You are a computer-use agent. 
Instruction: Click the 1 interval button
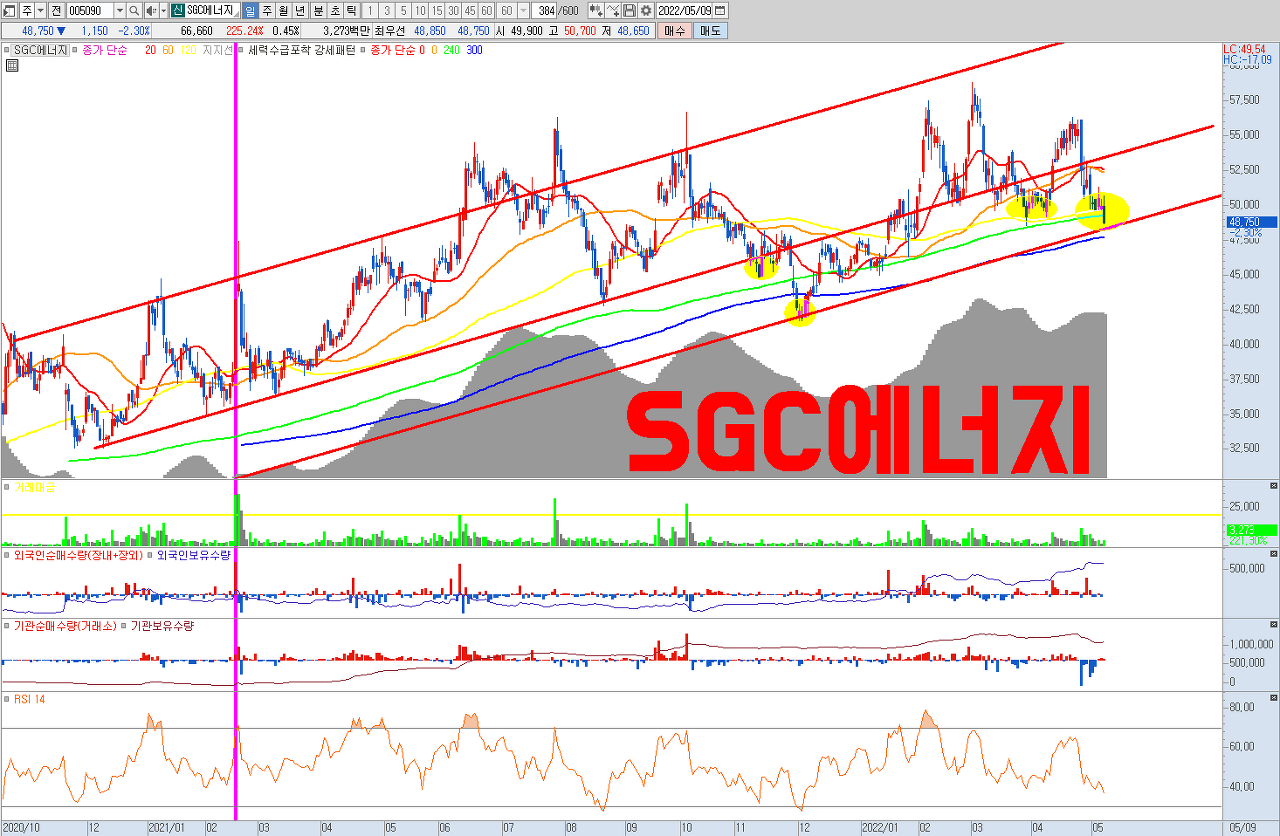click(371, 10)
